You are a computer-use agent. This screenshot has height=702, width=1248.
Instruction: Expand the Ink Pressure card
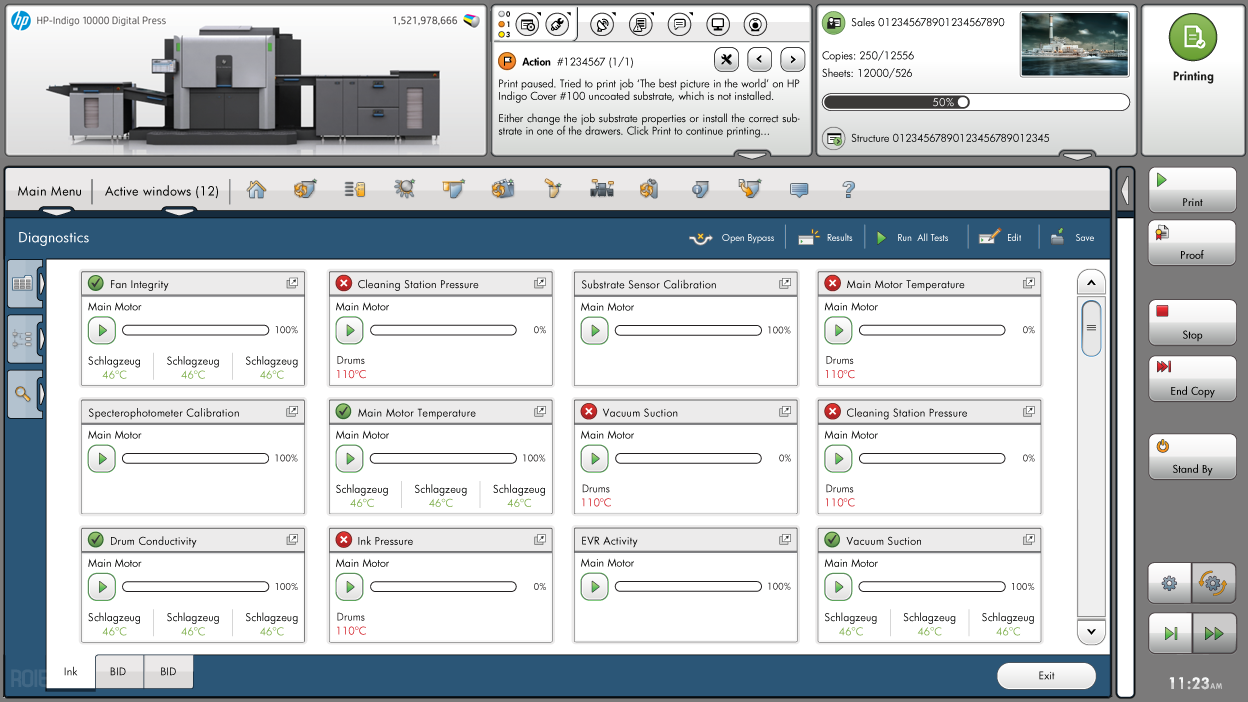click(x=540, y=540)
